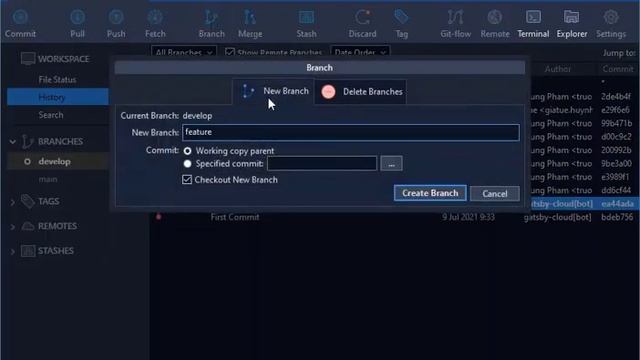Image resolution: width=640 pixels, height=360 pixels.
Task: Click the commit browse ellipsis button
Action: click(391, 164)
